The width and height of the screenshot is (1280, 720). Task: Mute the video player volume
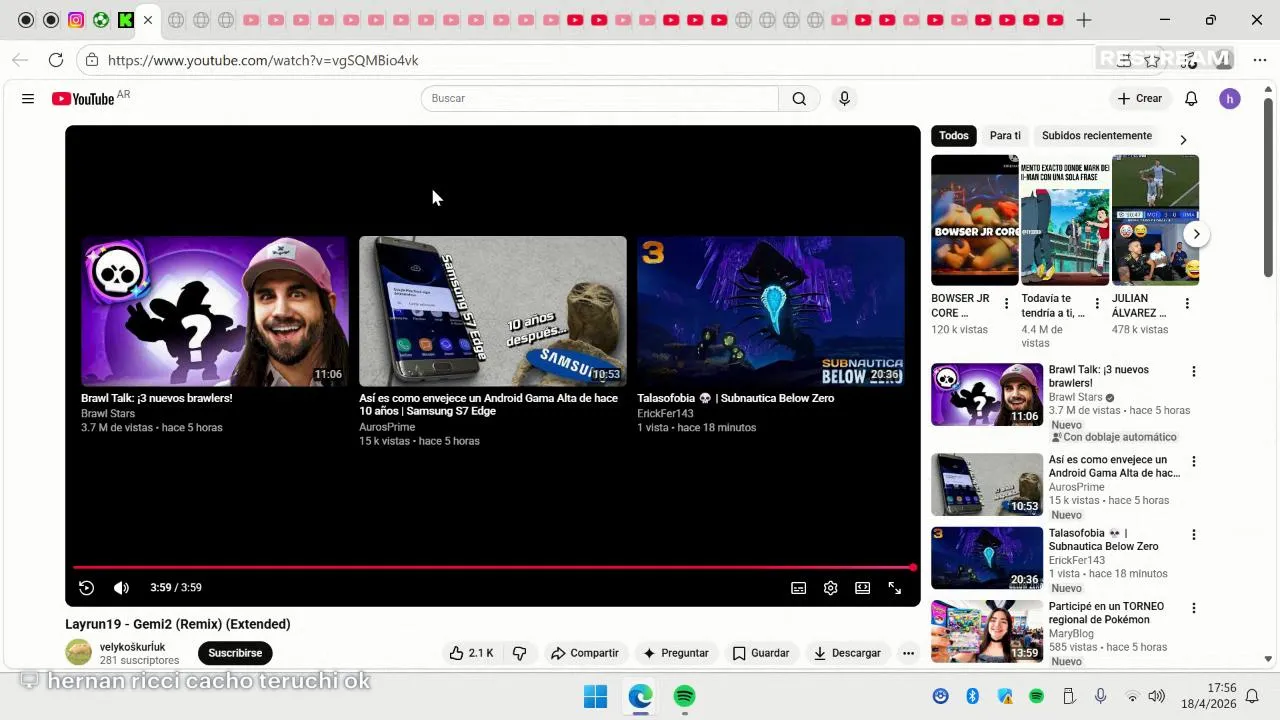coord(121,588)
